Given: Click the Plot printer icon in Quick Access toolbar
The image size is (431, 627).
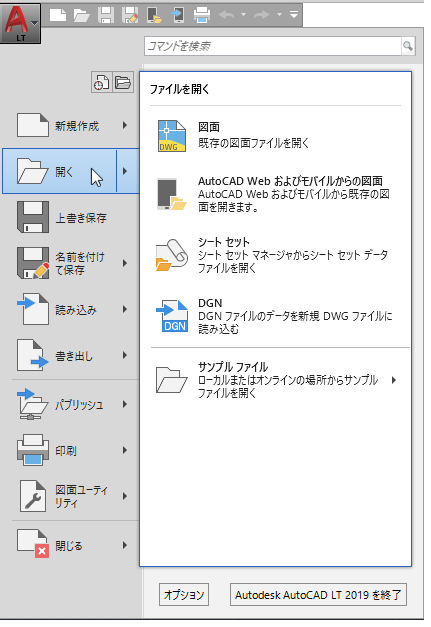Looking at the screenshot, I should (202, 15).
